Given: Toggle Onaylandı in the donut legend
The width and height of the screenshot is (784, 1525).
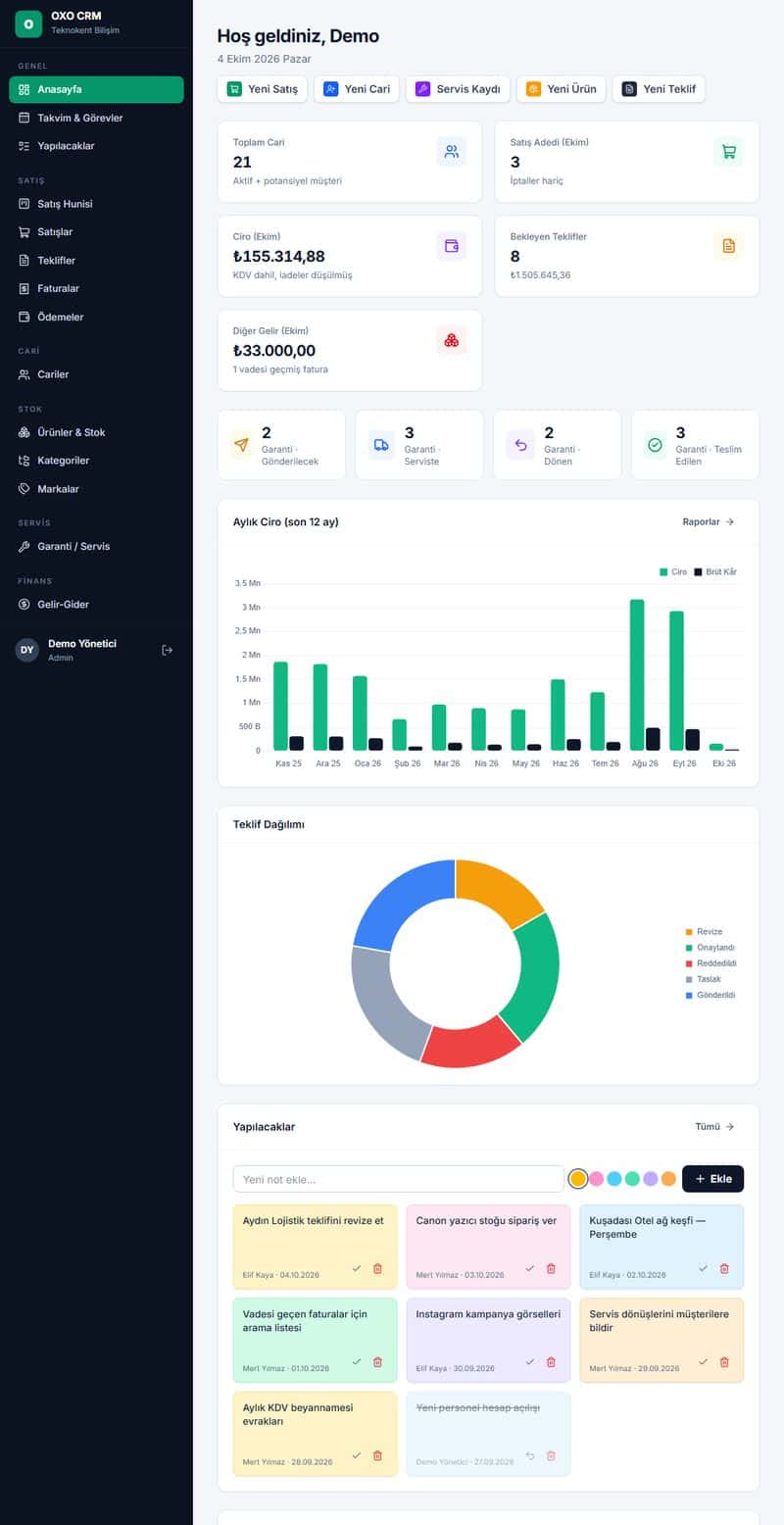Looking at the screenshot, I should coord(710,948).
